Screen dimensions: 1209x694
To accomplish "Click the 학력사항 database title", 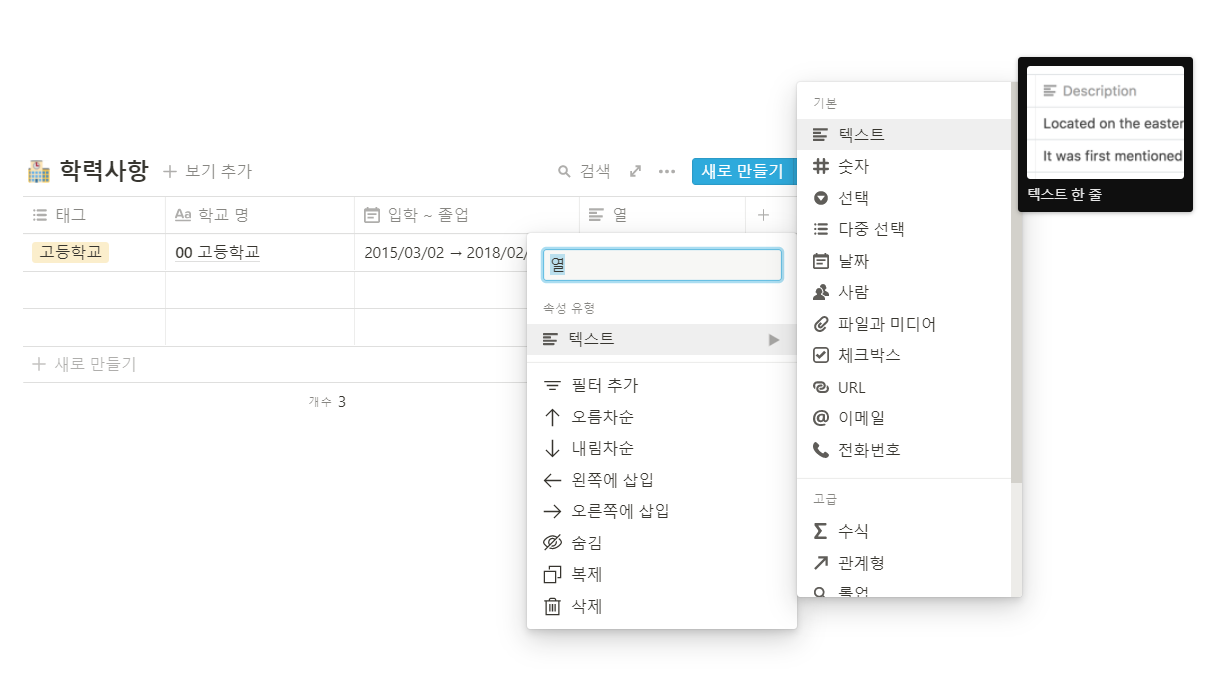I will (x=103, y=171).
